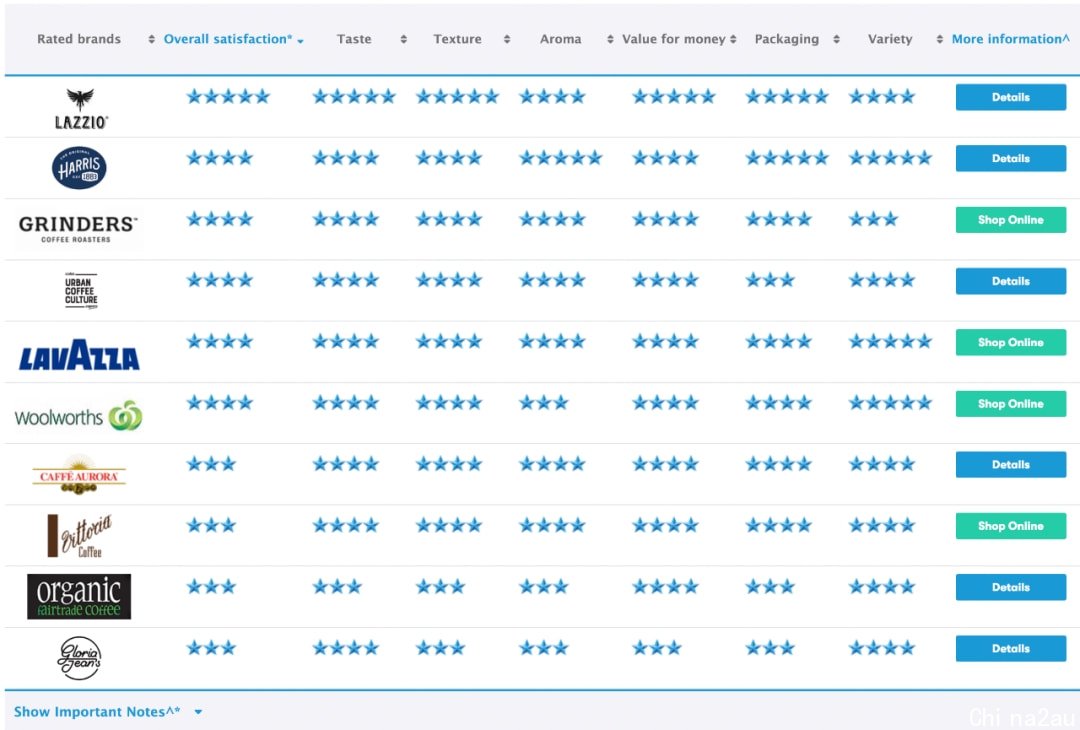Click the Vittoria Coffee logo
Image resolution: width=1080 pixels, height=730 pixels.
pyautogui.click(x=79, y=536)
